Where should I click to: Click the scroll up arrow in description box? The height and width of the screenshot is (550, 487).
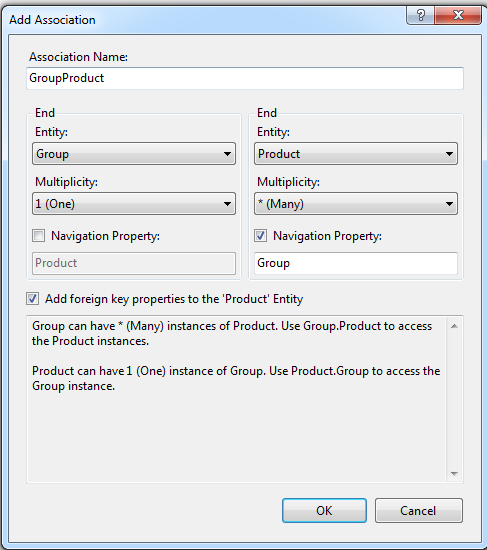[454, 326]
